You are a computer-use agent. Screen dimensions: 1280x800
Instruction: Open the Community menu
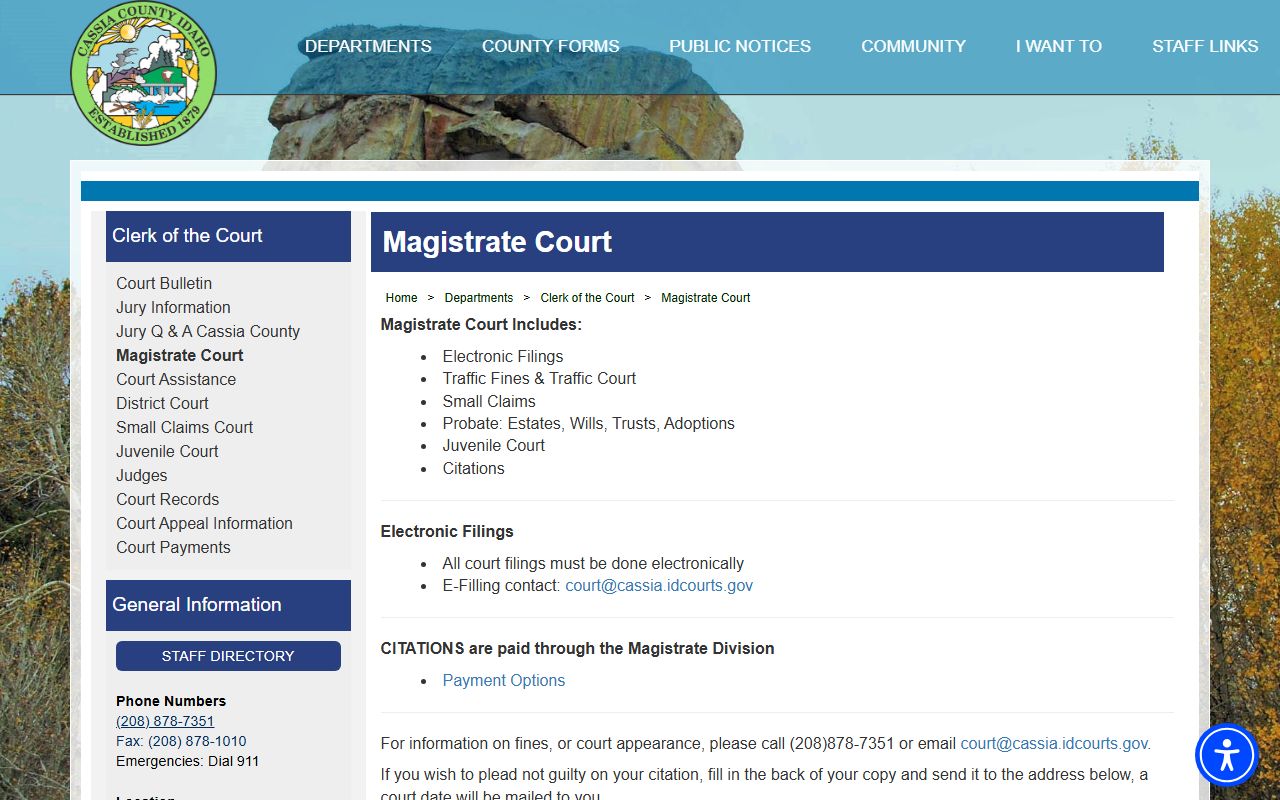click(913, 46)
